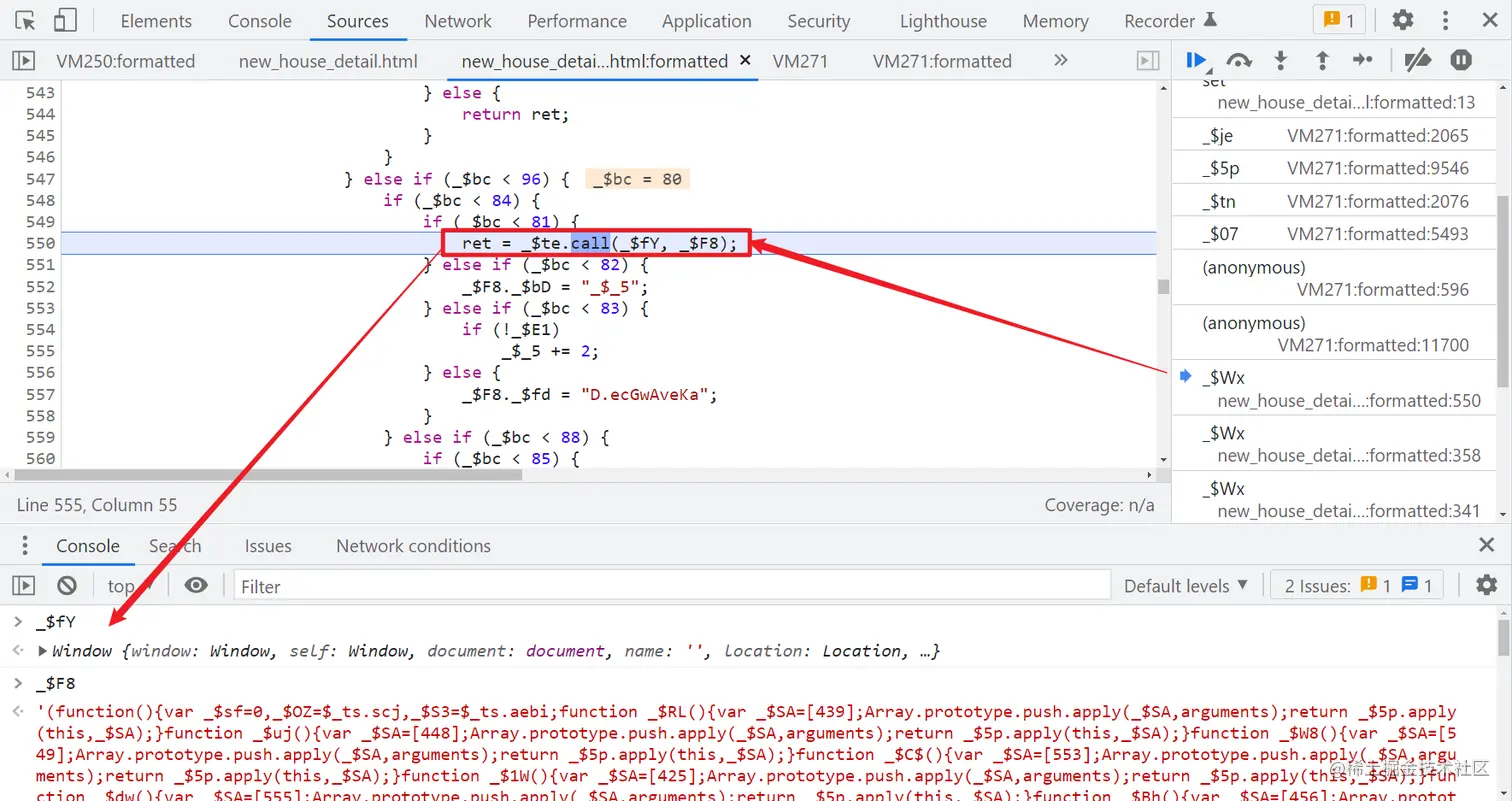The image size is (1512, 801).
Task: Step out of current function
Action: (1322, 61)
